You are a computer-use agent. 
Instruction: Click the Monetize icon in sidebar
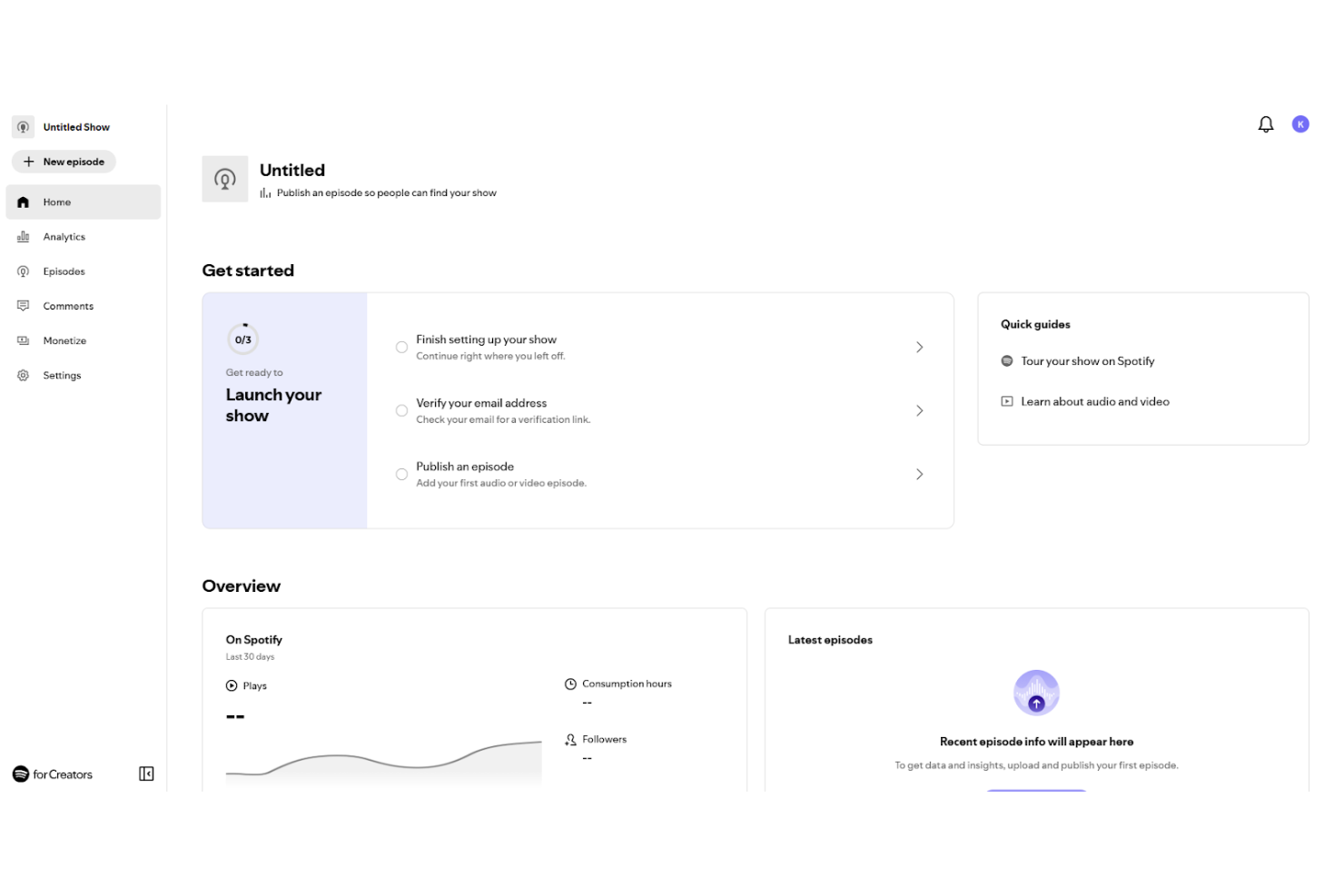click(x=24, y=340)
